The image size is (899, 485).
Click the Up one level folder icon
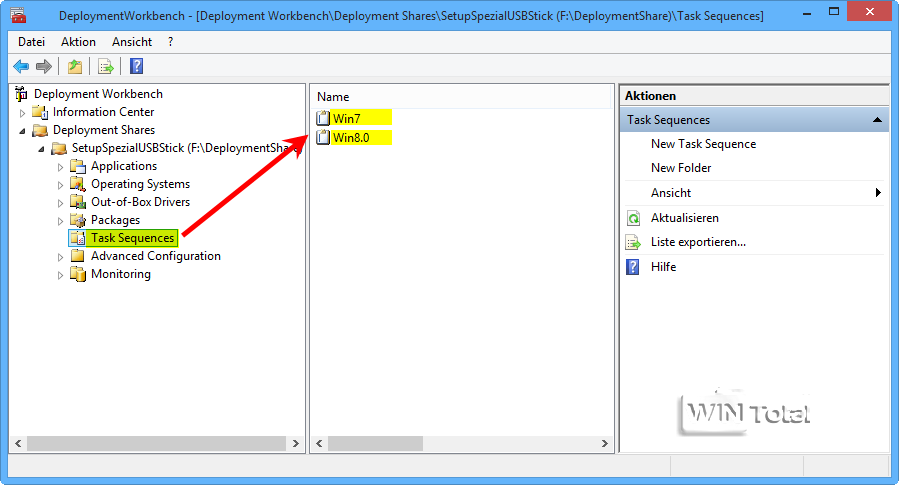75,67
